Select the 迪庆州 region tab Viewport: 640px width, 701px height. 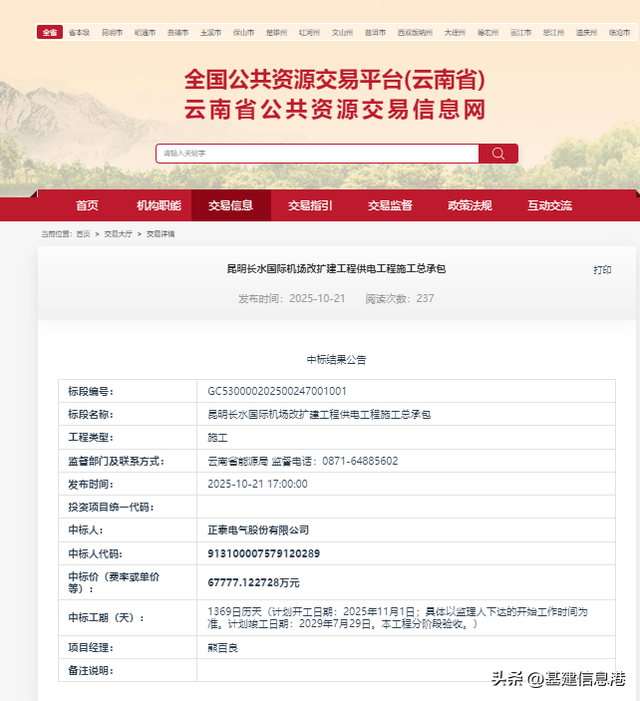tap(586, 33)
